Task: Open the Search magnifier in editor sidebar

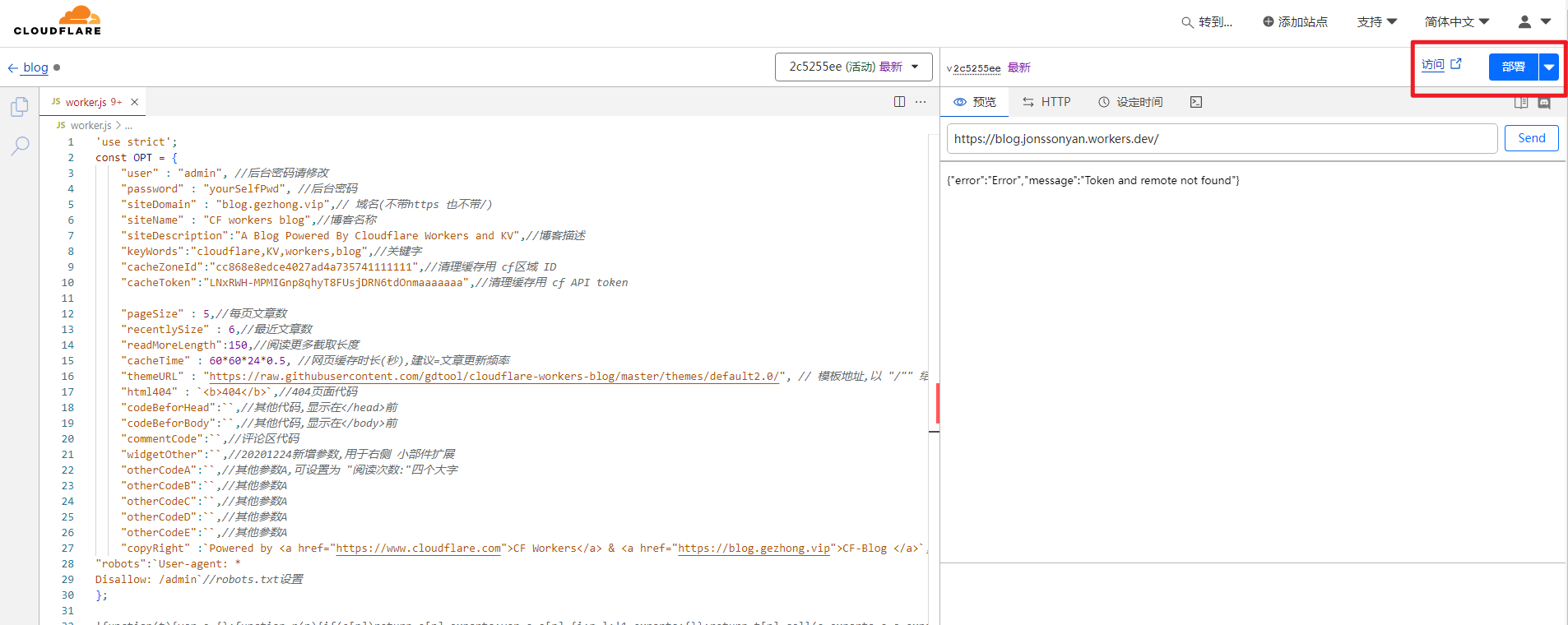Action: pyautogui.click(x=20, y=146)
